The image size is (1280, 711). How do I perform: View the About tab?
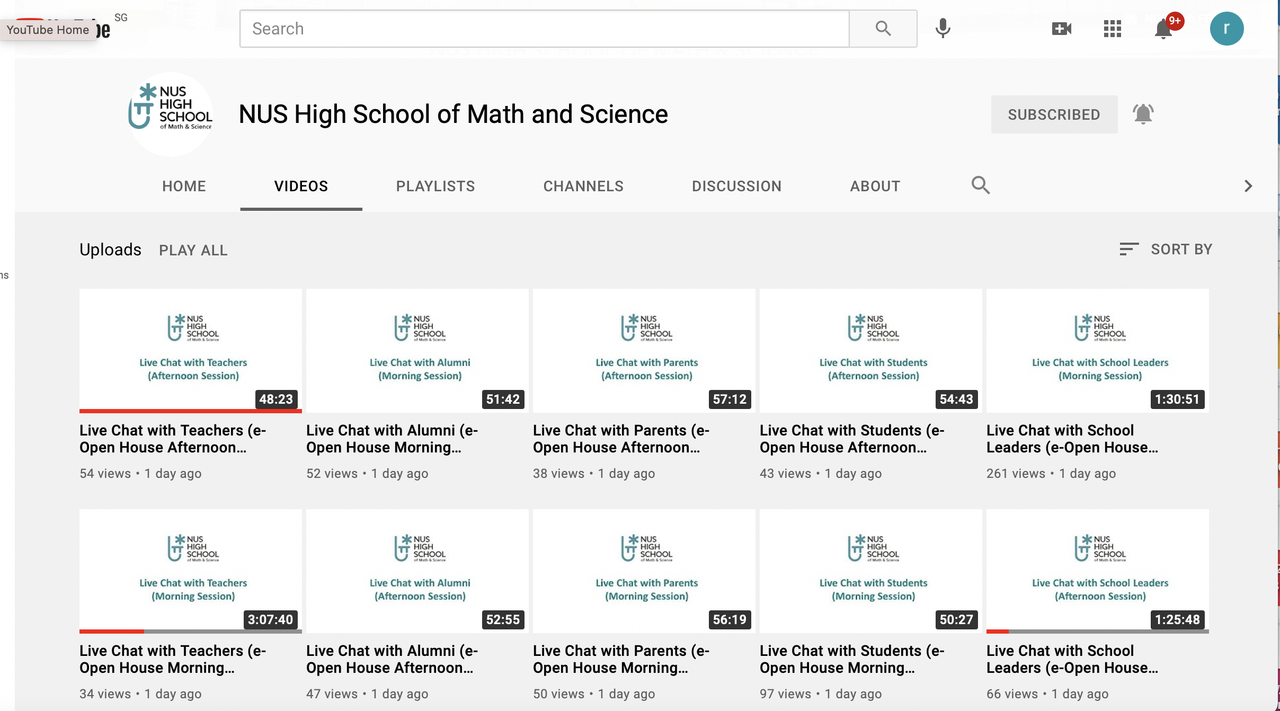tap(875, 186)
